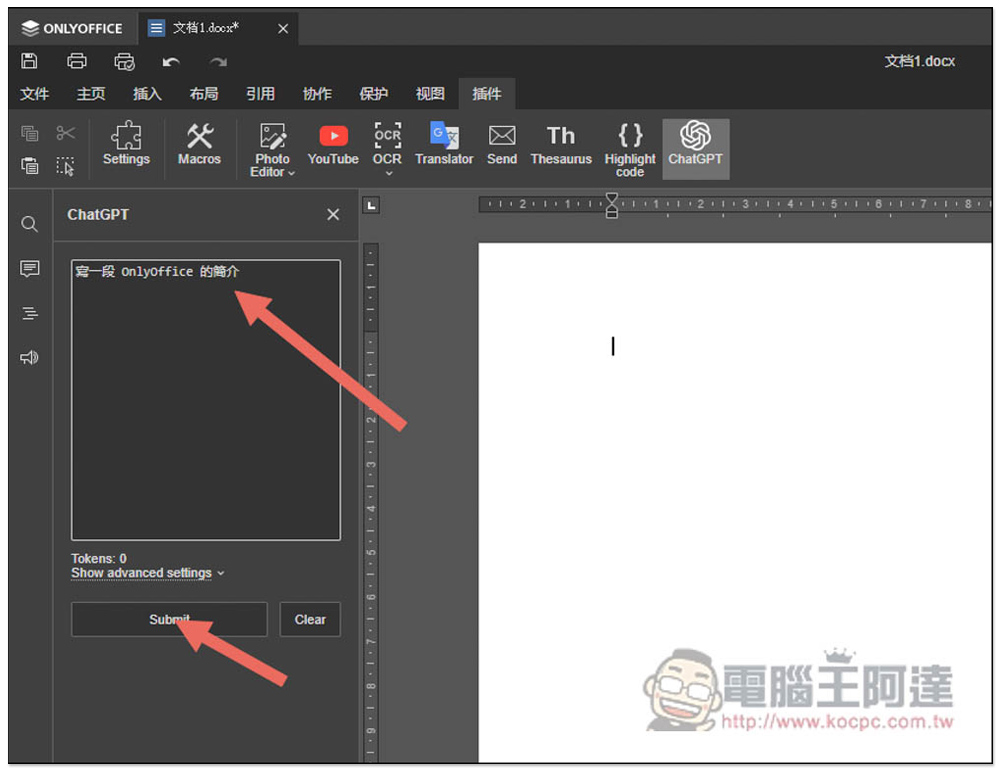The width and height of the screenshot is (1000, 772).
Task: Click in the document page body
Action: [x=735, y=502]
